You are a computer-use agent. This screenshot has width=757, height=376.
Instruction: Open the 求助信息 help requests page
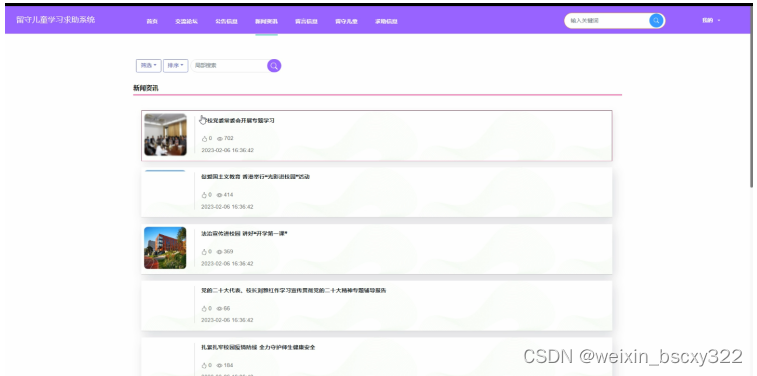tap(386, 22)
